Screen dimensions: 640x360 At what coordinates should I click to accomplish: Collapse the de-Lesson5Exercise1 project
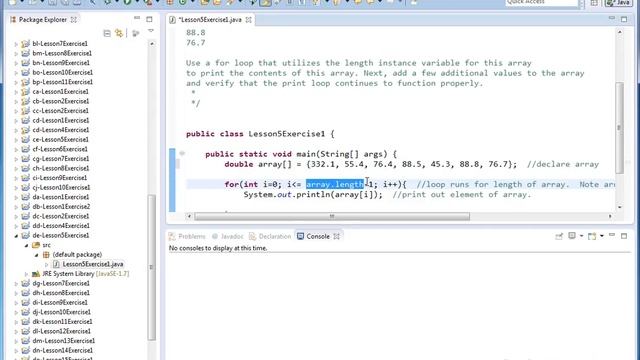click(x=16, y=236)
